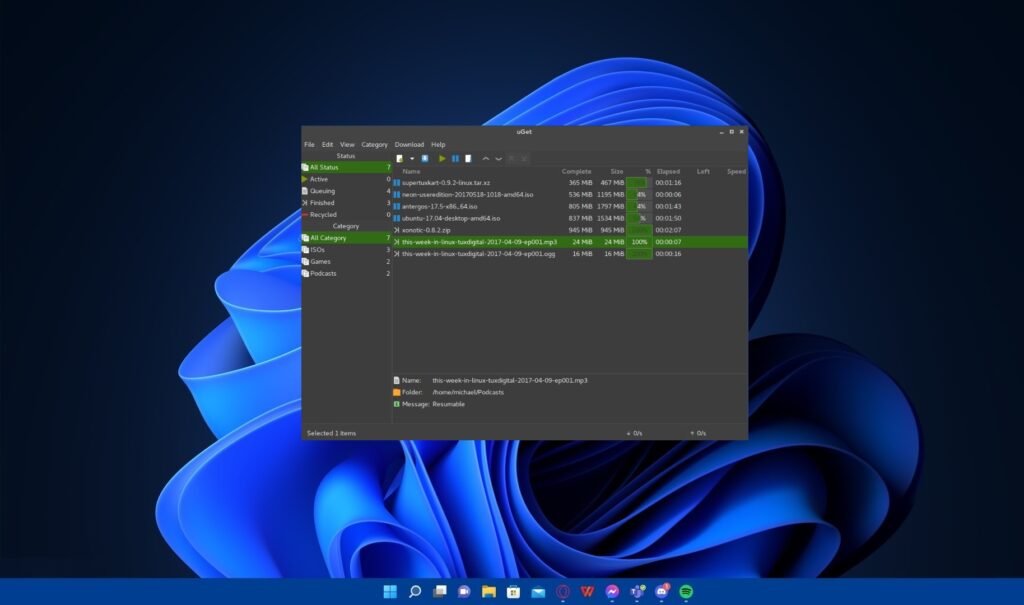The image size is (1024, 605).
Task: Click the Name column header
Action: (x=411, y=171)
